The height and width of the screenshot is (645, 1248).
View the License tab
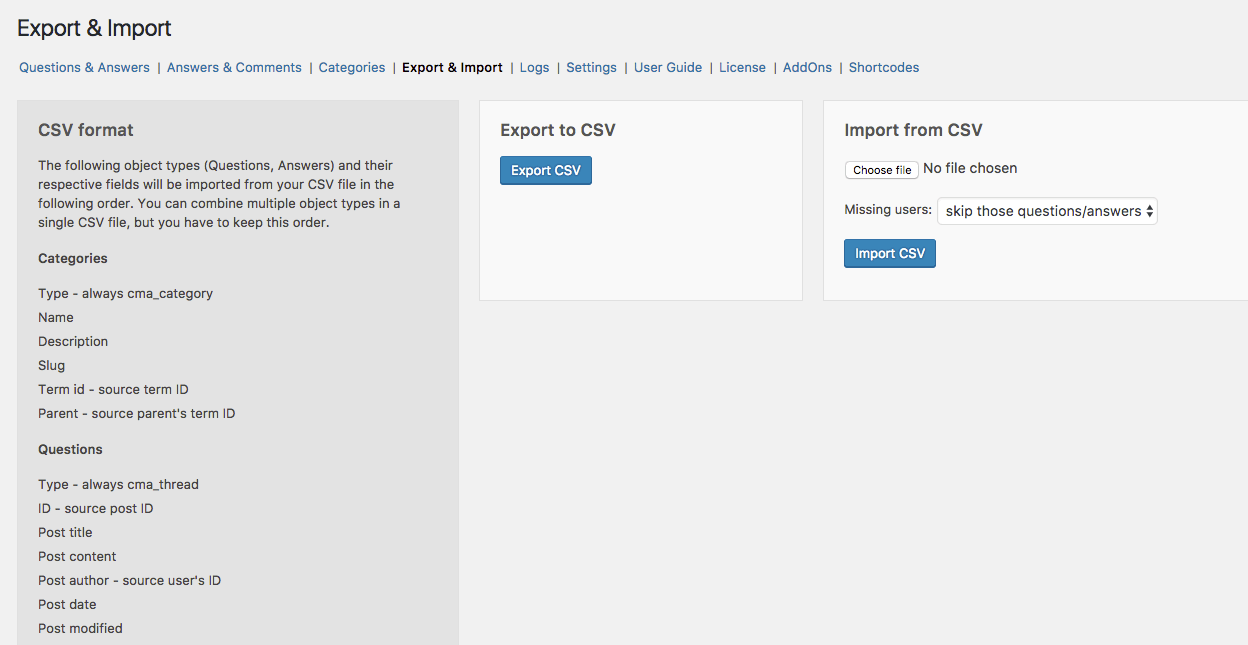(742, 68)
